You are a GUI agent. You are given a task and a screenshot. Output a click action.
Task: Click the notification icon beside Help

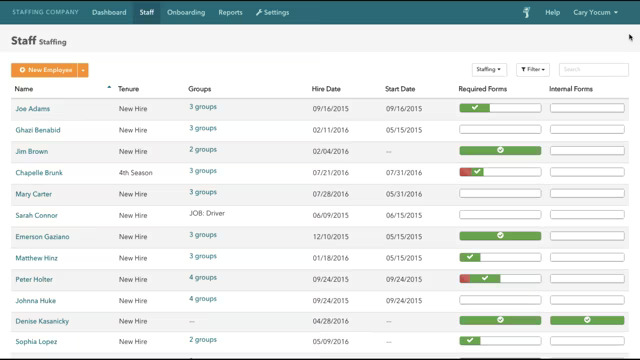(x=527, y=12)
